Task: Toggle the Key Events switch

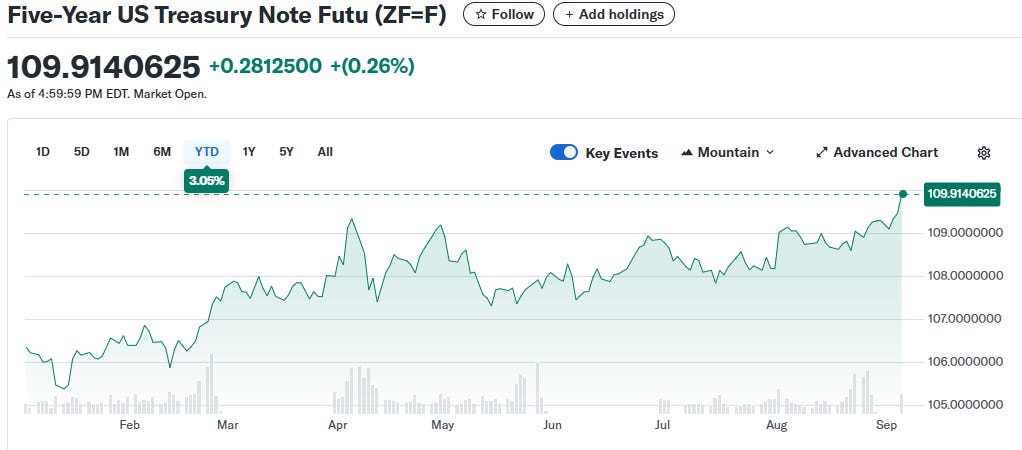Action: click(x=564, y=153)
